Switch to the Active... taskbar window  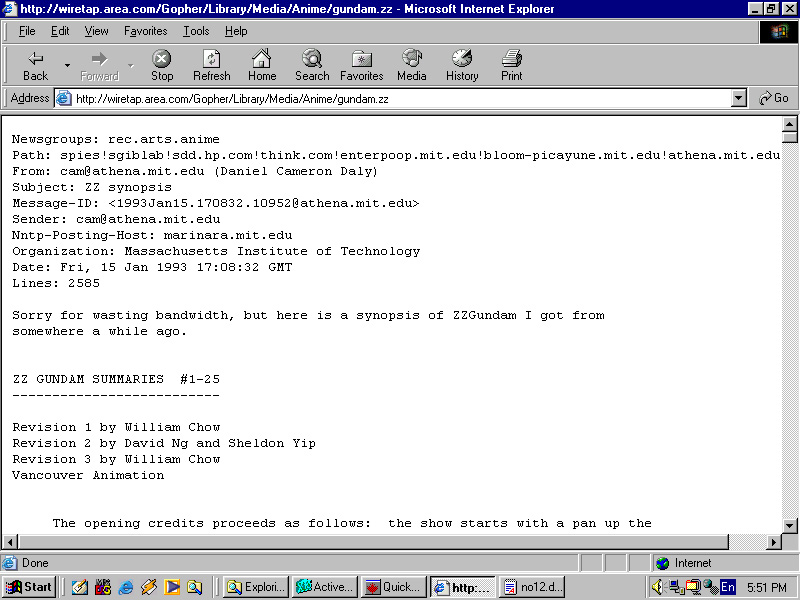click(325, 587)
